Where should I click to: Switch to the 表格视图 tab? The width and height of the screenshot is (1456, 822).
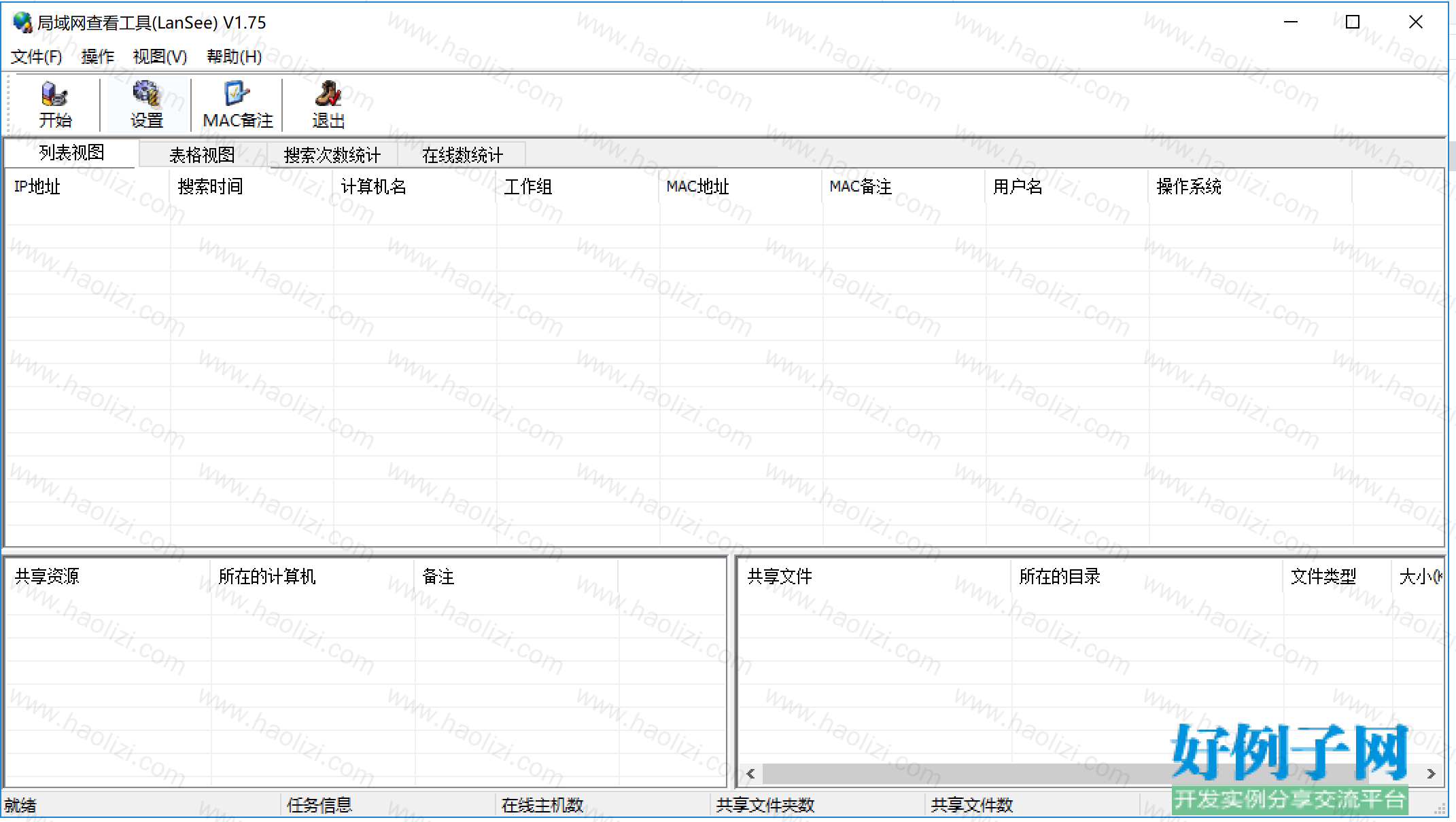pyautogui.click(x=202, y=156)
